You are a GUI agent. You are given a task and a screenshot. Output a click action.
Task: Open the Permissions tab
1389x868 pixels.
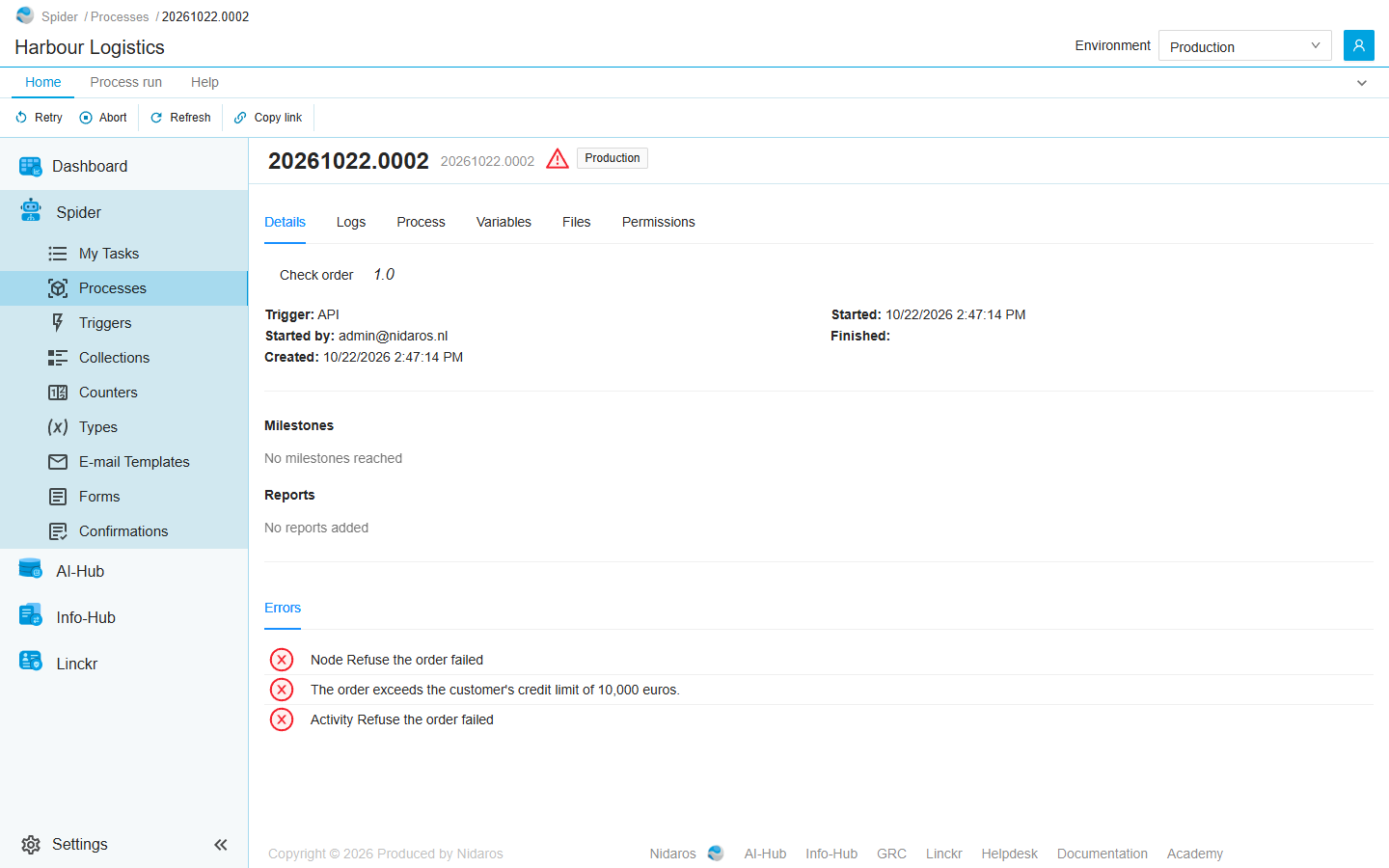tap(659, 222)
